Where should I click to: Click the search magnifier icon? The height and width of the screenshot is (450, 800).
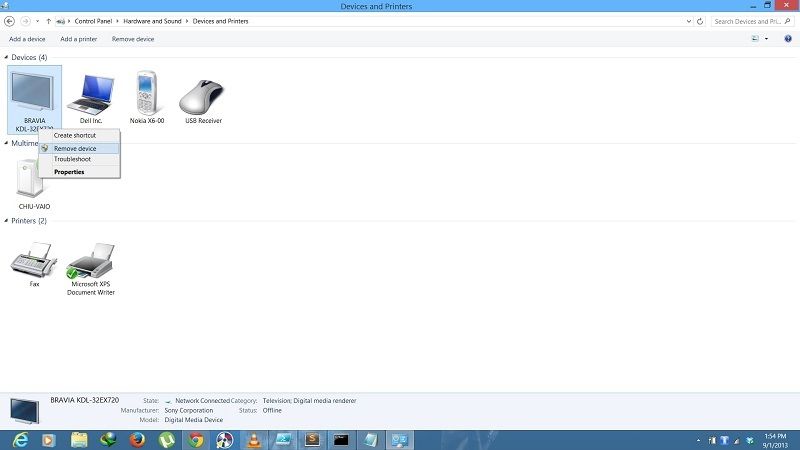[x=787, y=21]
